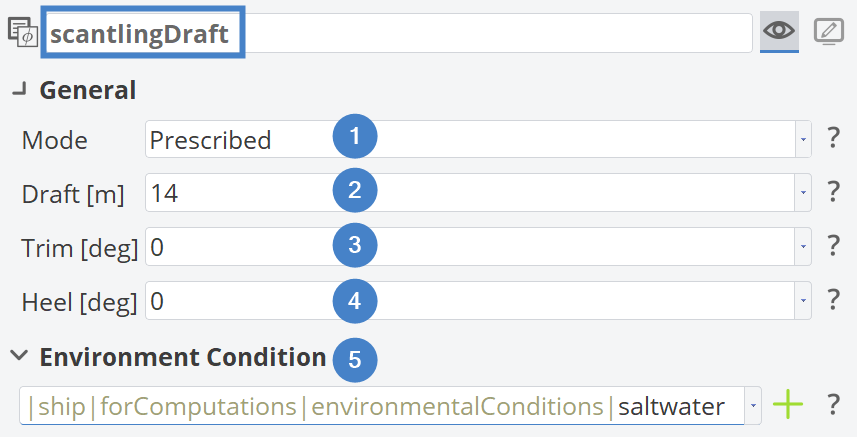The width and height of the screenshot is (857, 437).
Task: Click the object type icon beside scantlingDraft
Action: point(22,33)
